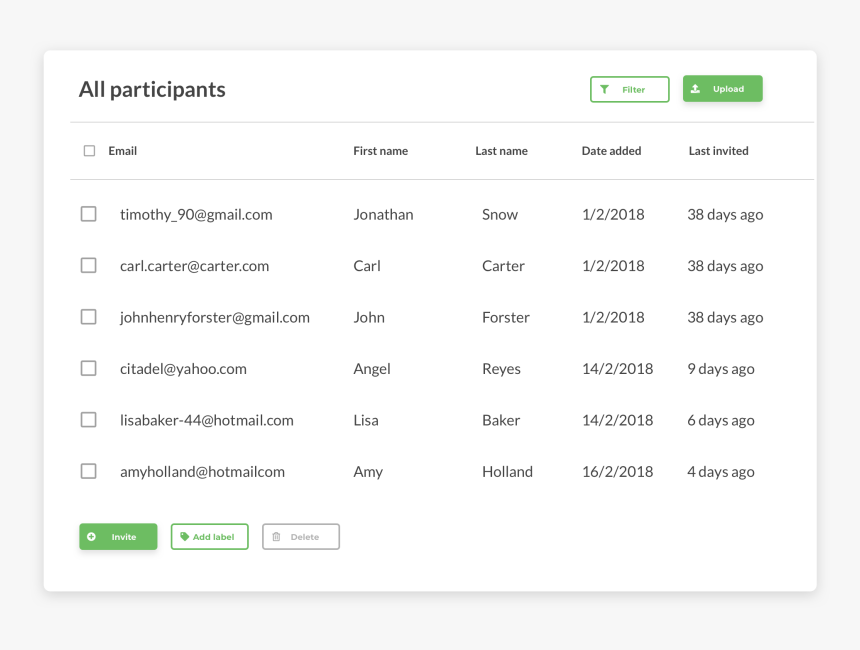
Task: Sort by First name column header
Action: point(380,151)
